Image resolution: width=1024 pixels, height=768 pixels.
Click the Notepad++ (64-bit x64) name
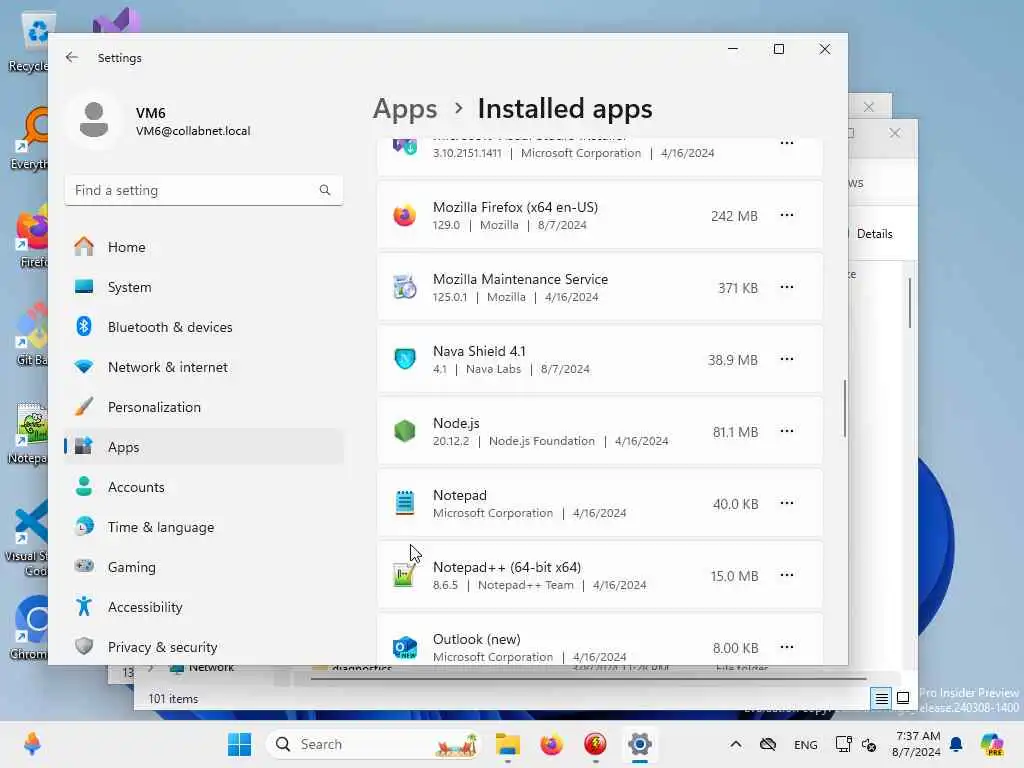point(507,567)
